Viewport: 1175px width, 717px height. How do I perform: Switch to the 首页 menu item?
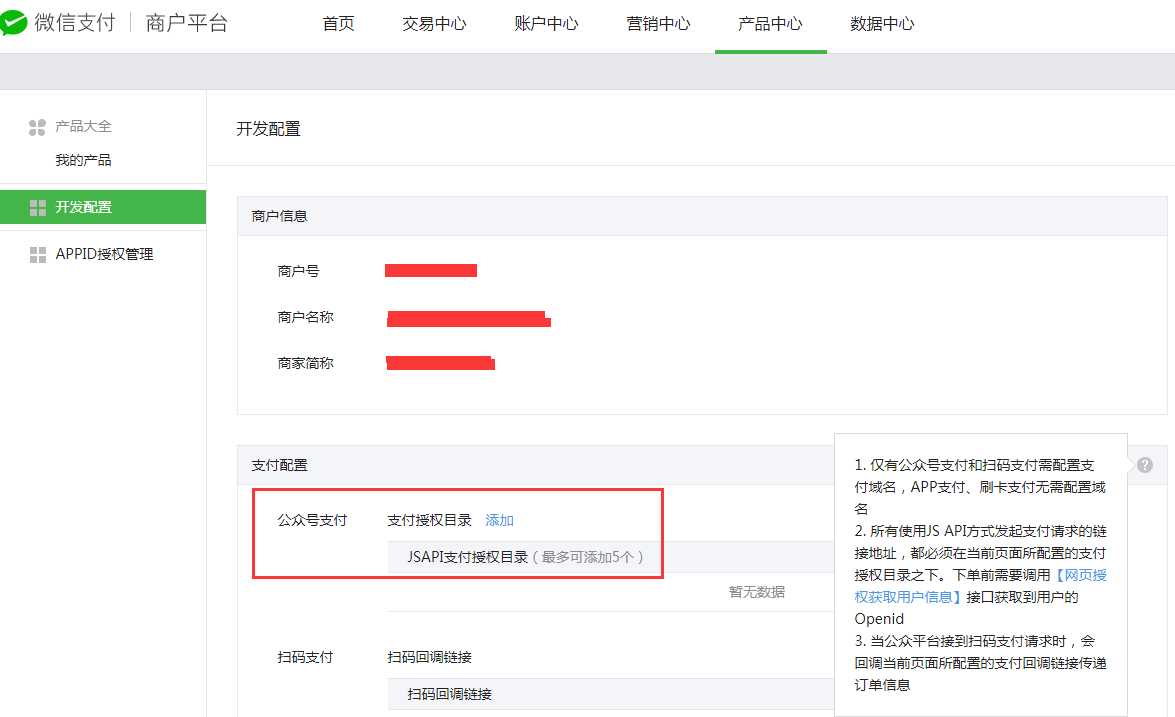click(x=338, y=23)
